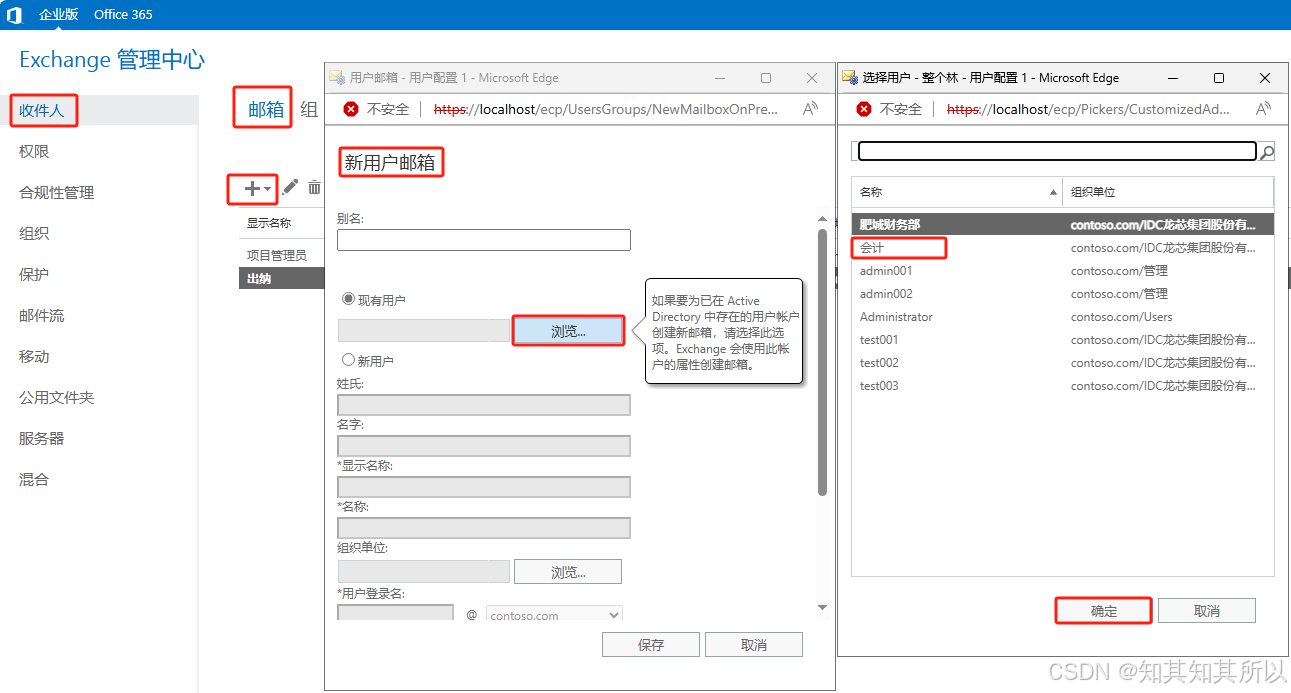Click the 别名 input field
1291x693 pixels.
[x=484, y=240]
